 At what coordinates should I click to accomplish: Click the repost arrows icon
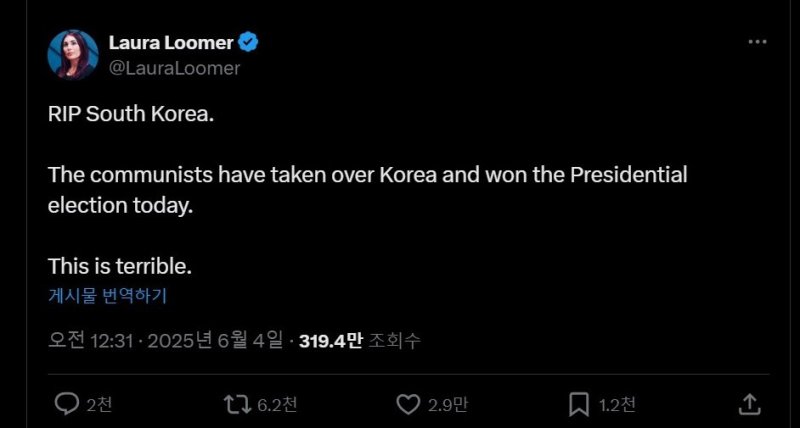(x=237, y=404)
